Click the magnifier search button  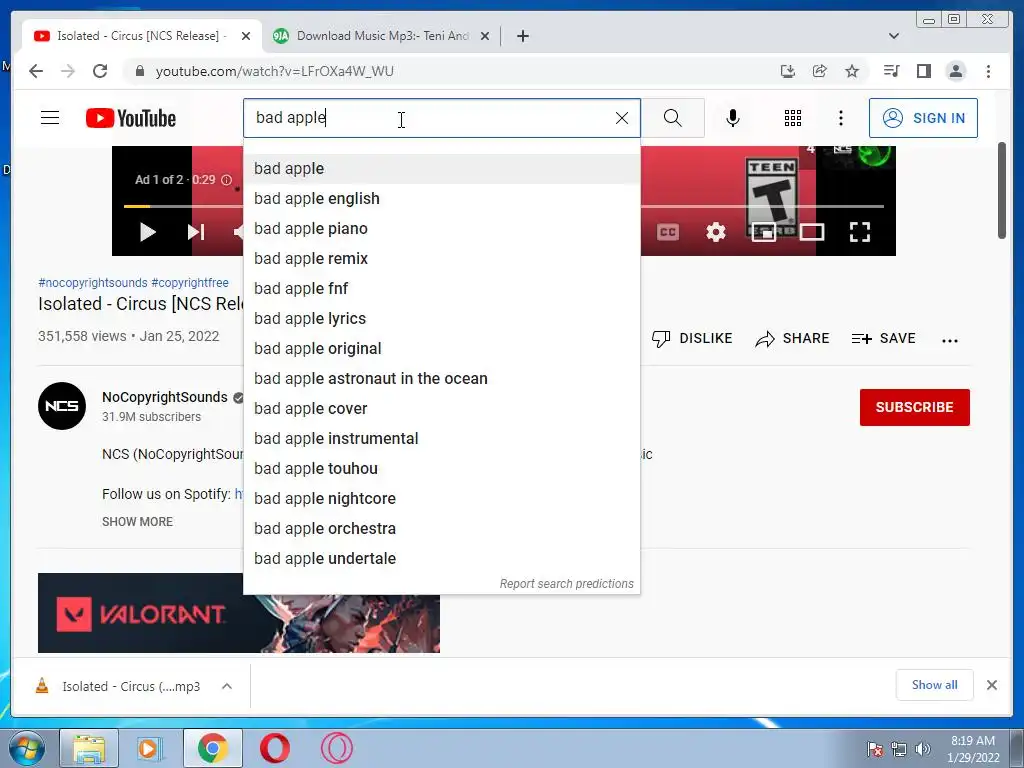click(x=673, y=118)
